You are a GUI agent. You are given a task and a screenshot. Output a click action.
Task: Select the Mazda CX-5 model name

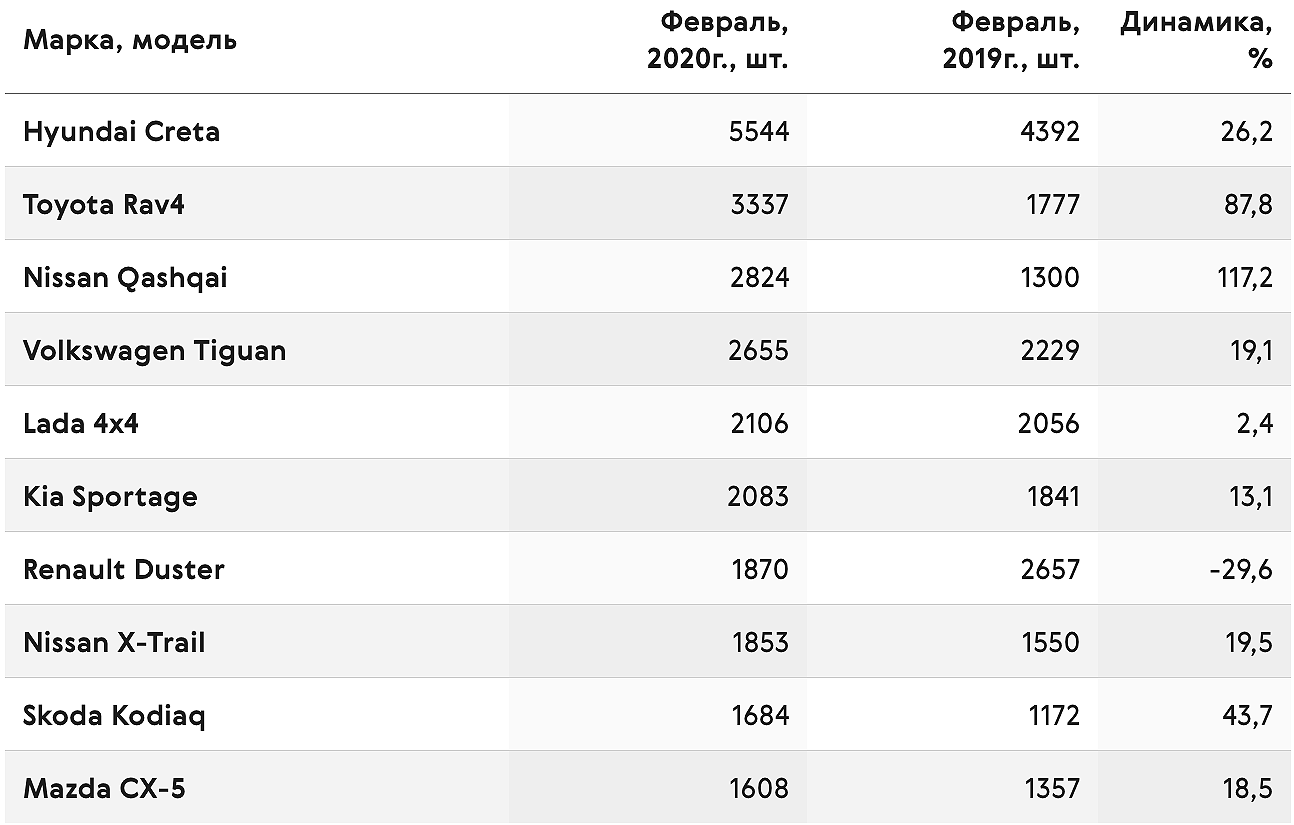tap(104, 788)
